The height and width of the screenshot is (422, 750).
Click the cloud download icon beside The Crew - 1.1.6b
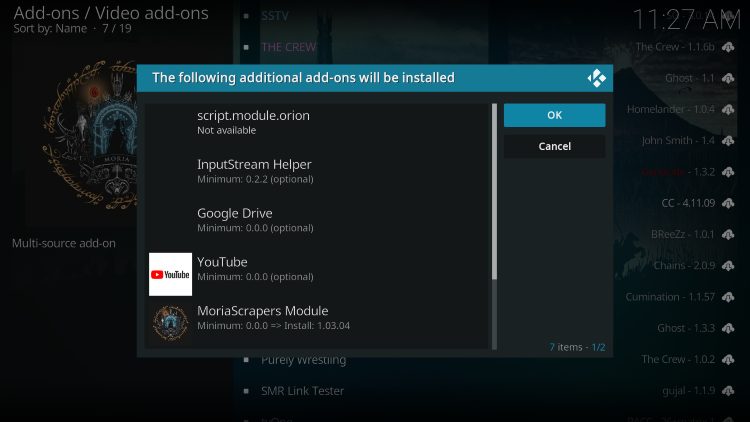(x=728, y=47)
